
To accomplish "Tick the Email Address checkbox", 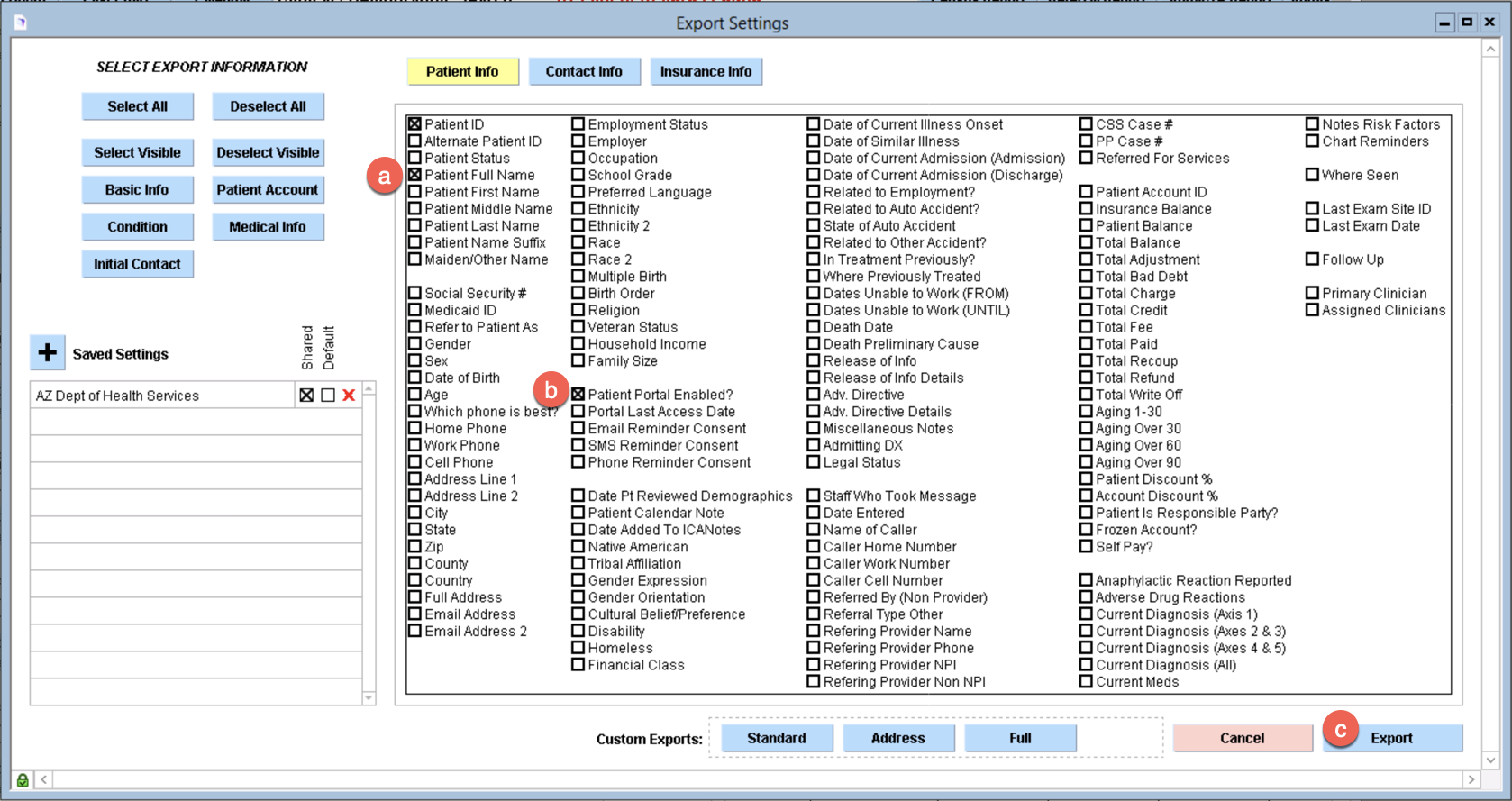I will point(414,614).
